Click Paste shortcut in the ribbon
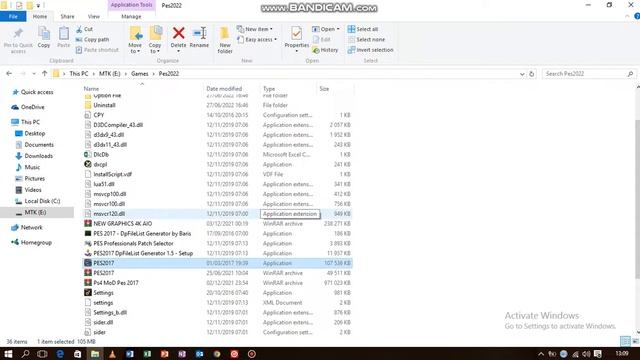640x360 pixels. coord(97,50)
